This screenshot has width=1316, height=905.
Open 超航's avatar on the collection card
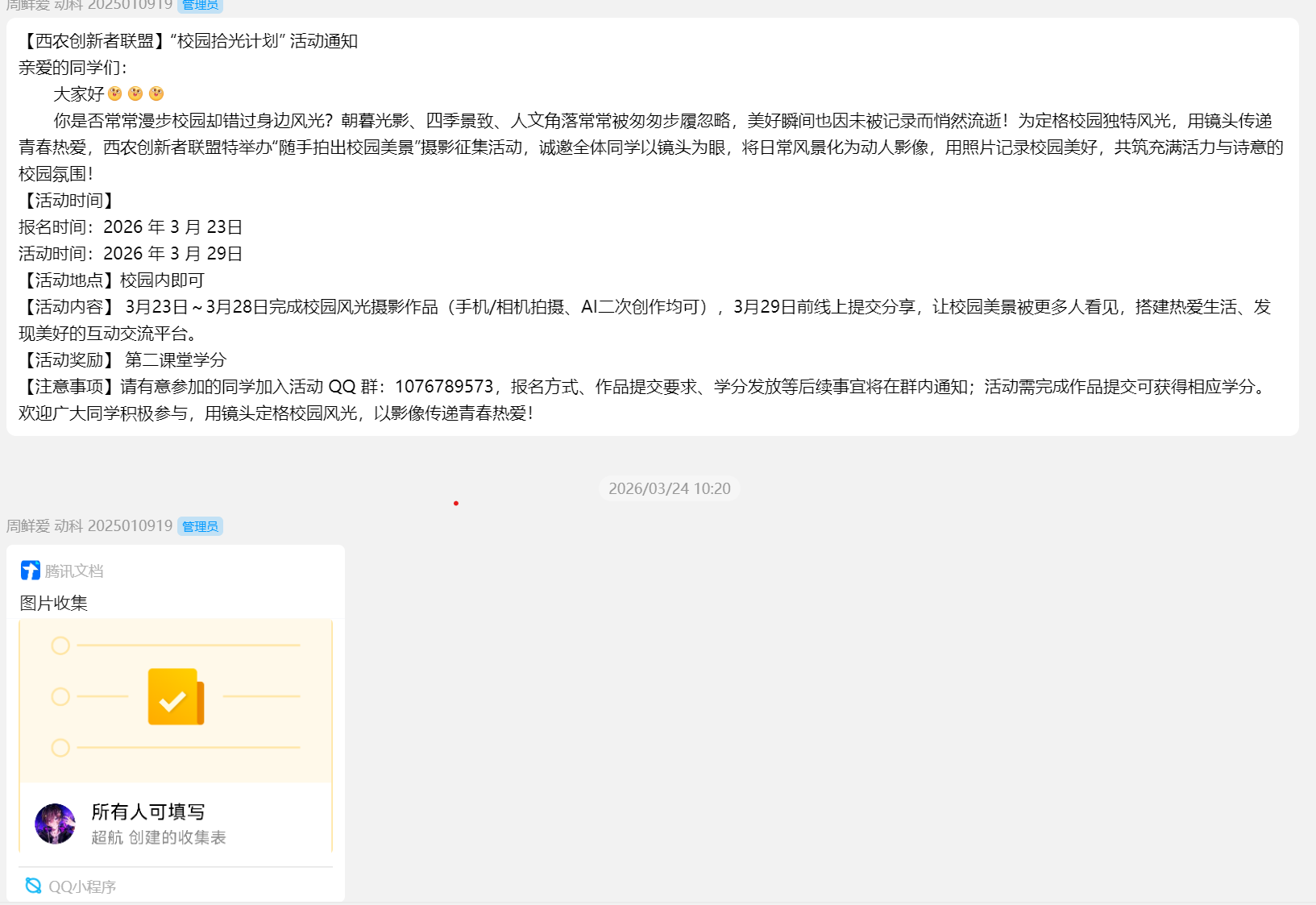click(55, 824)
